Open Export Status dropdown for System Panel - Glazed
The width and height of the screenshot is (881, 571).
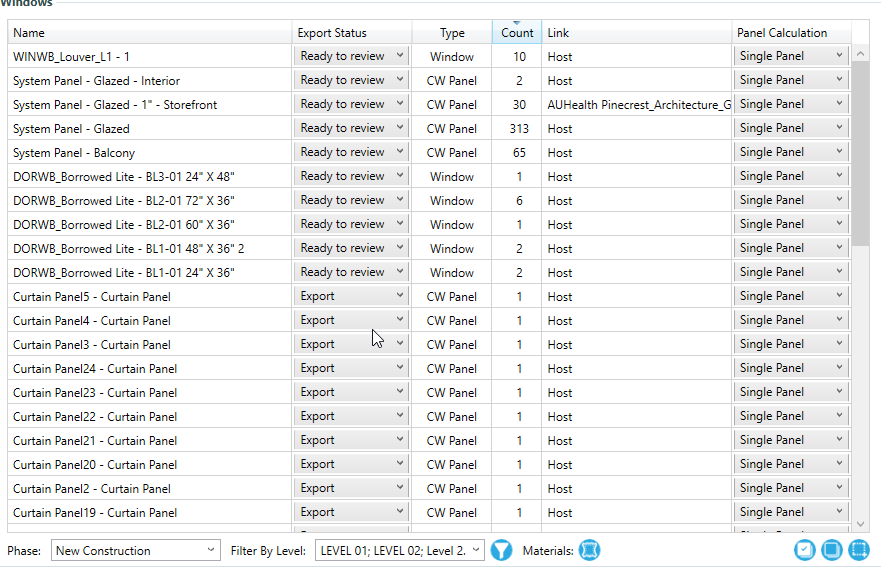point(351,128)
